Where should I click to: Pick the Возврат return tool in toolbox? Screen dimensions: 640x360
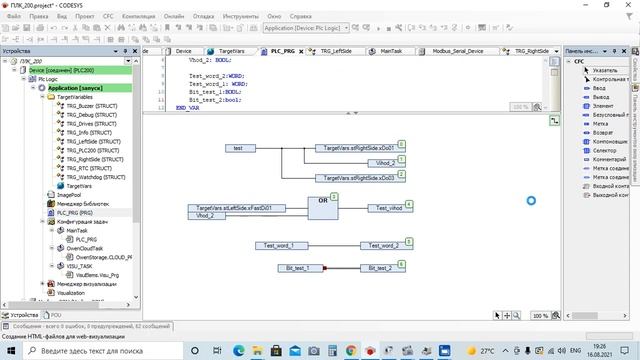(x=598, y=133)
